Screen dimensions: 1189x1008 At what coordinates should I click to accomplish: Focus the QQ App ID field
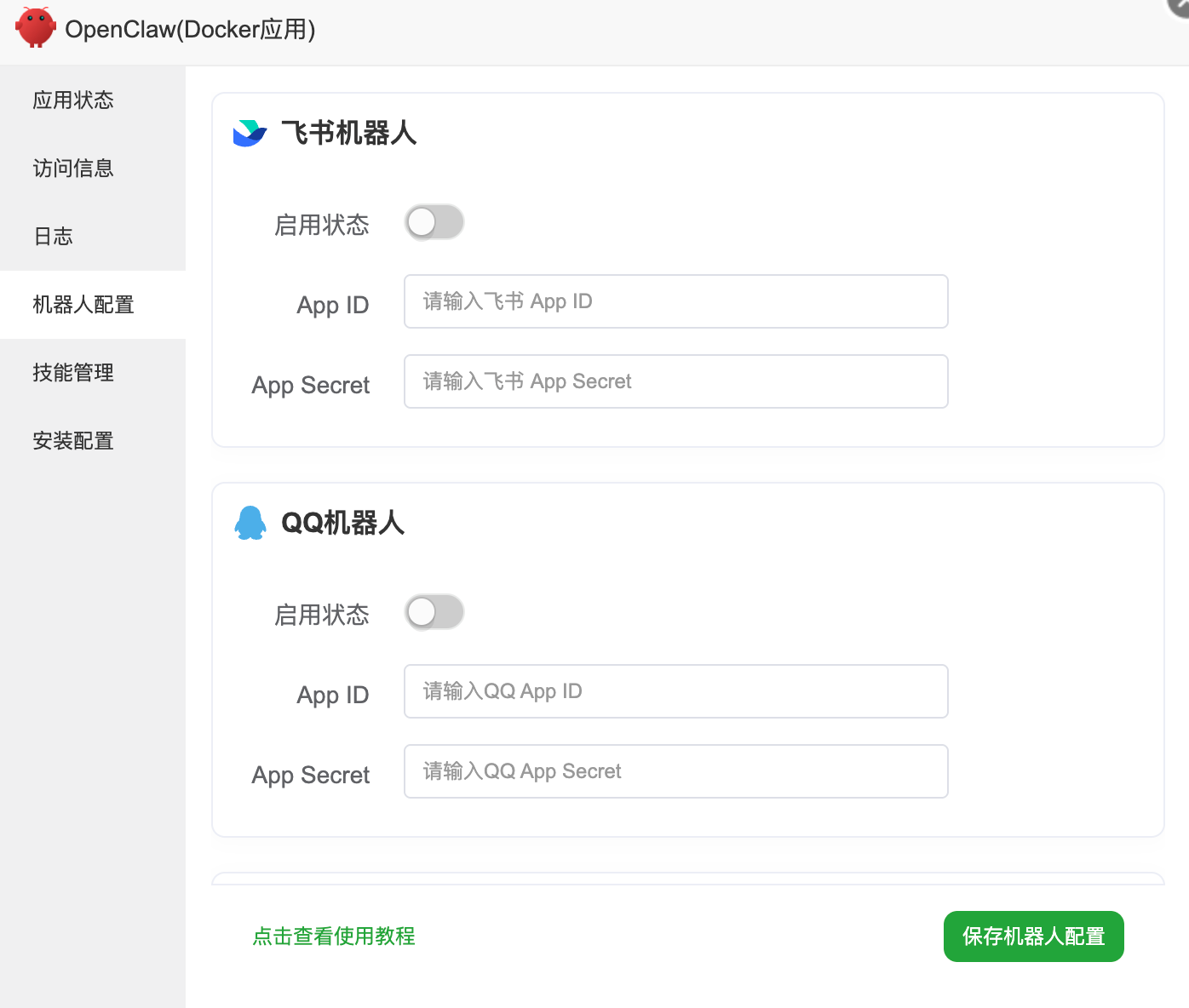click(x=675, y=691)
